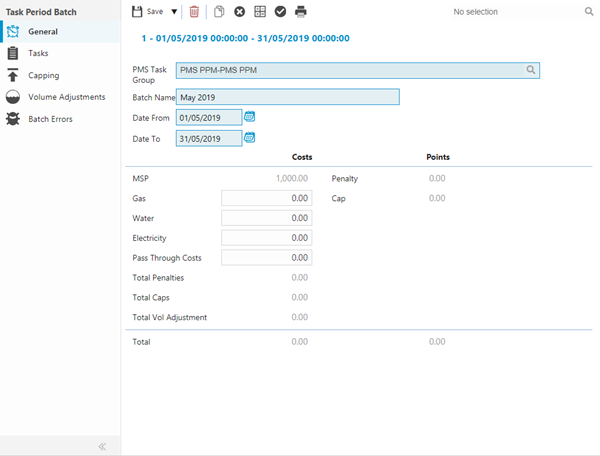Switch to the Tasks section
Screen dimensions: 600x456
pyautogui.click(x=38, y=53)
